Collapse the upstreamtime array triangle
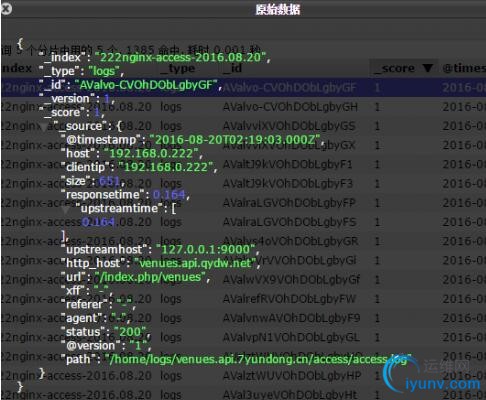This screenshot has height=400, width=486. point(66,209)
